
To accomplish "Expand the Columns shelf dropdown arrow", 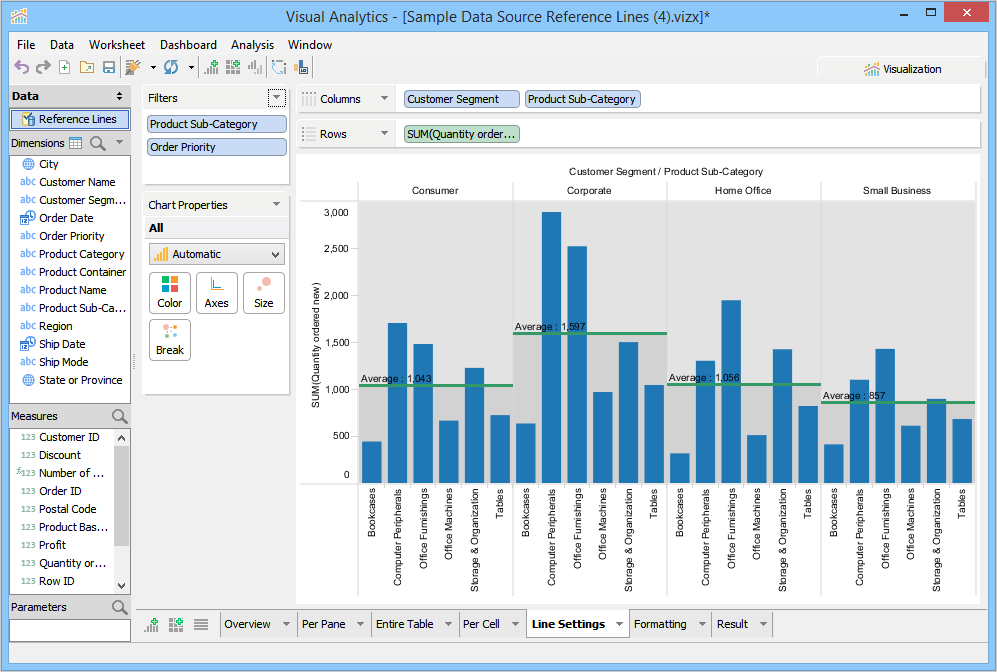I will pyautogui.click(x=384, y=99).
